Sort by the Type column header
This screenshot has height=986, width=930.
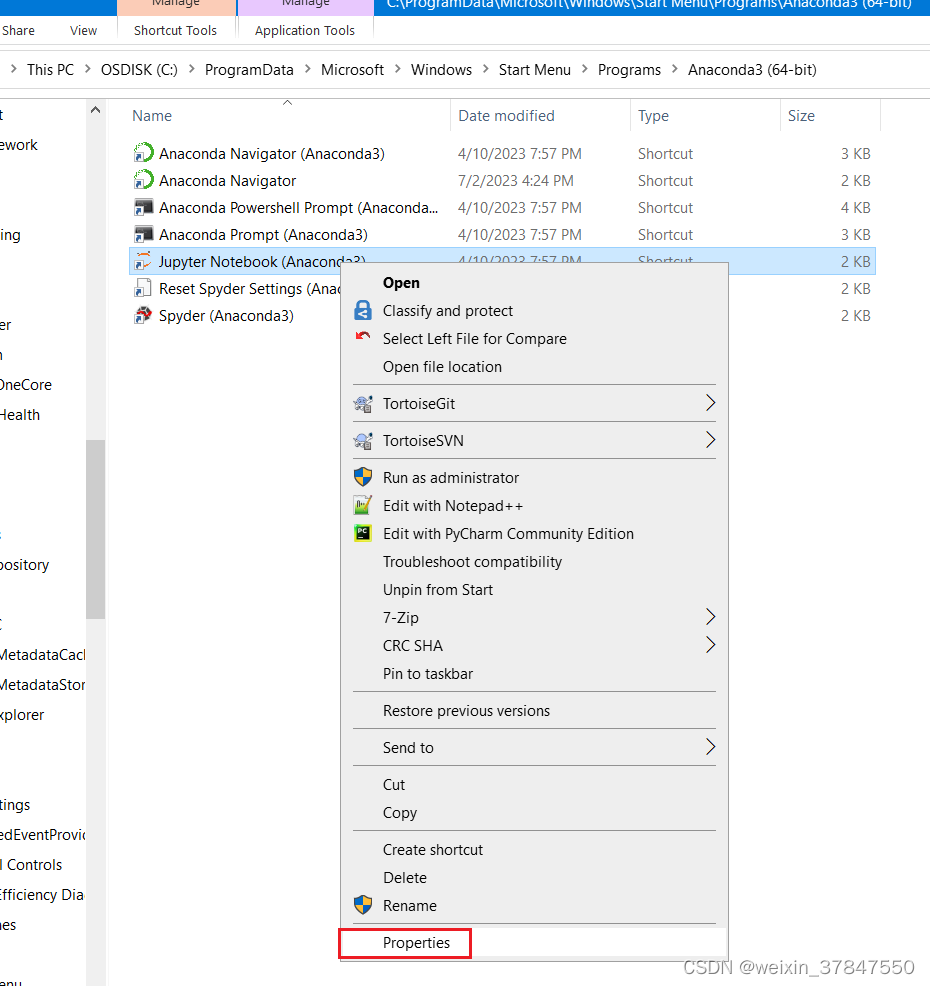pyautogui.click(x=653, y=116)
